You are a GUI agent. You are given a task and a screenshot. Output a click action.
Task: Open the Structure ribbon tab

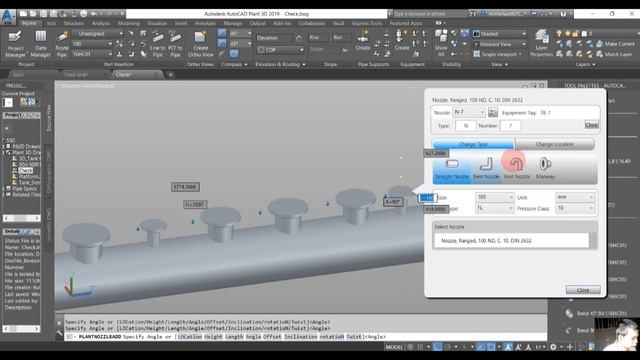point(74,23)
